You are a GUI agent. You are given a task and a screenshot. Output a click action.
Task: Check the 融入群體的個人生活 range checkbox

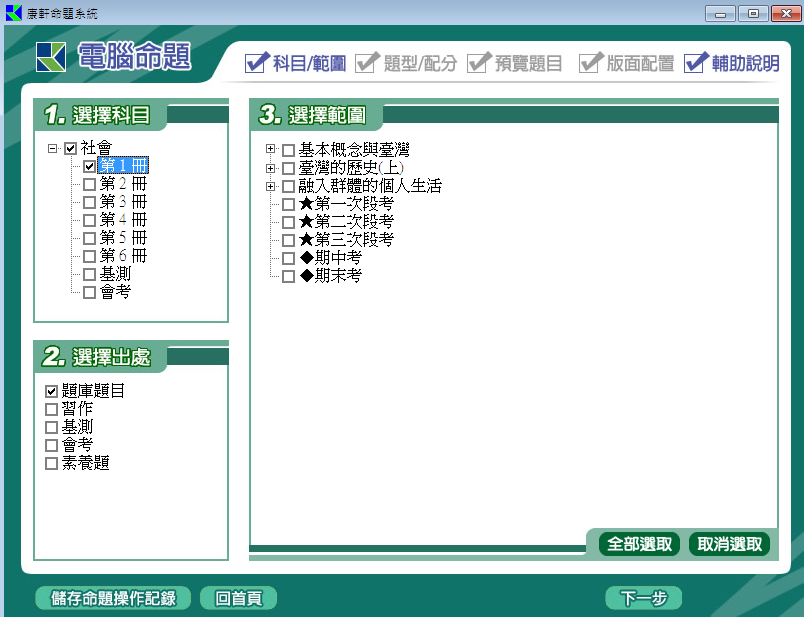(x=288, y=186)
